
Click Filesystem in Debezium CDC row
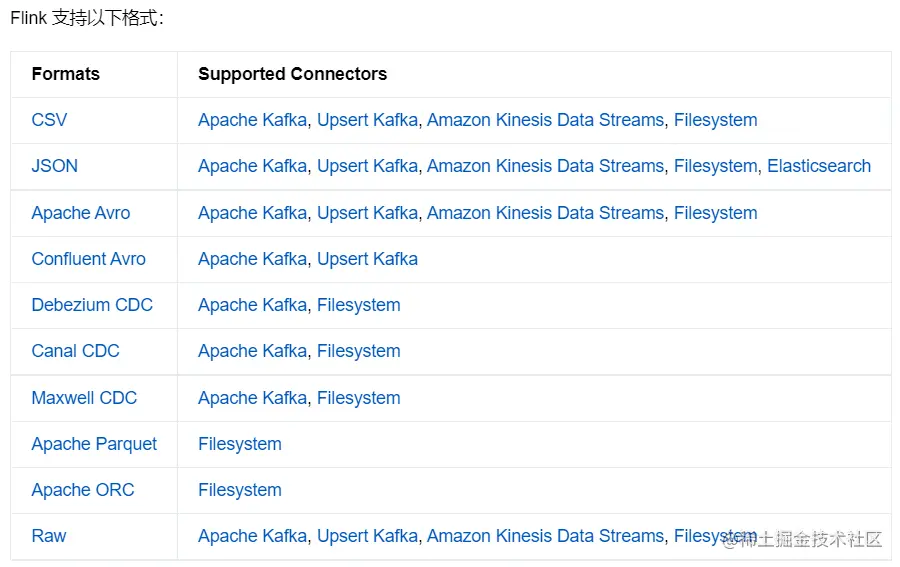click(x=359, y=305)
